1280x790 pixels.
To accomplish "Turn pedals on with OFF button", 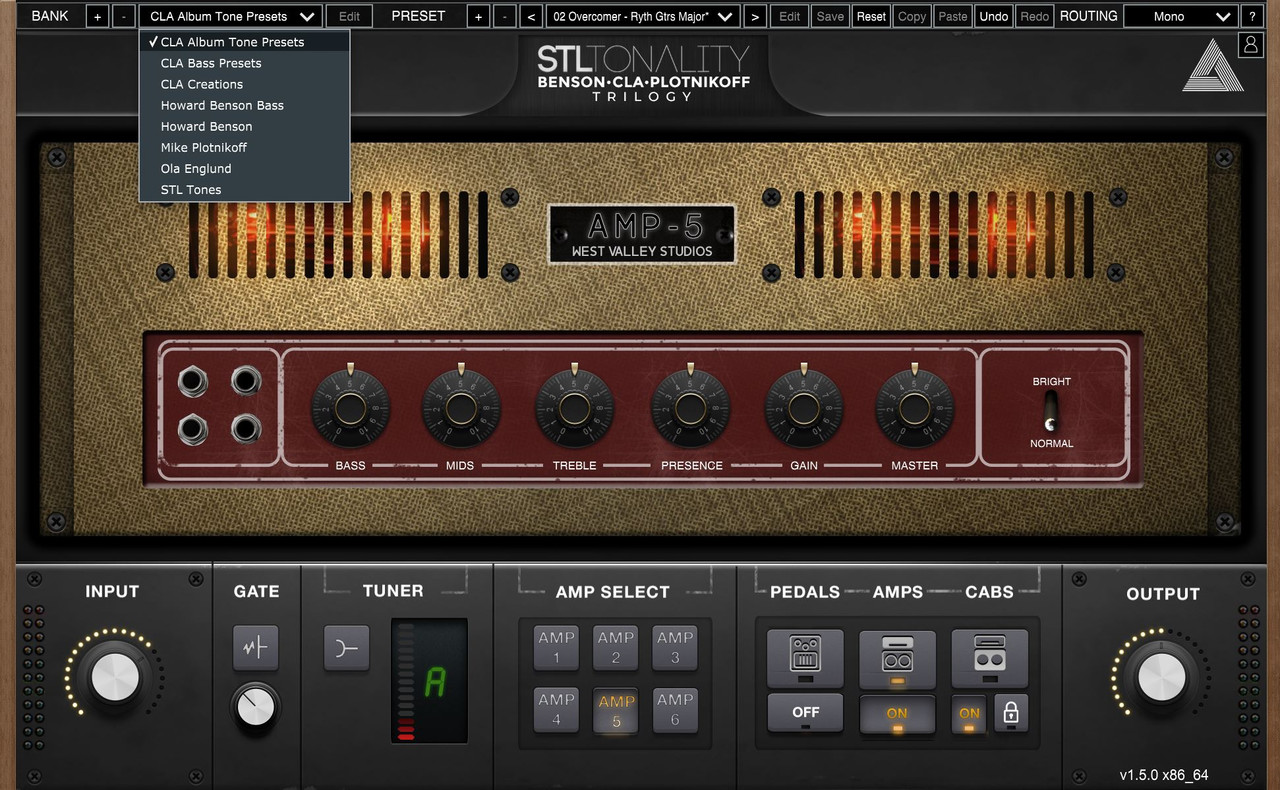I will 806,713.
